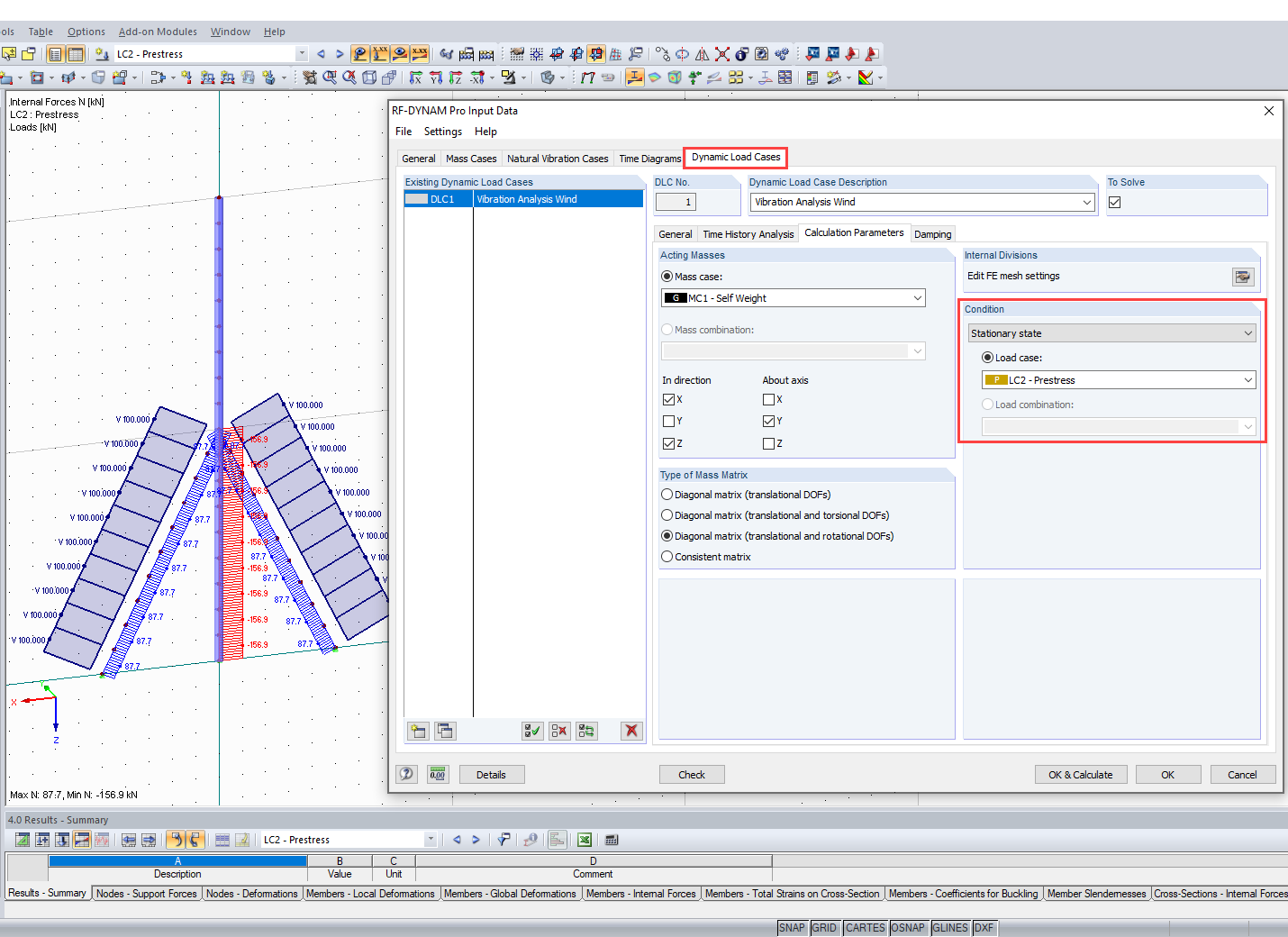The image size is (1288, 937).
Task: Click the view in X direction icon
Action: 416,77
